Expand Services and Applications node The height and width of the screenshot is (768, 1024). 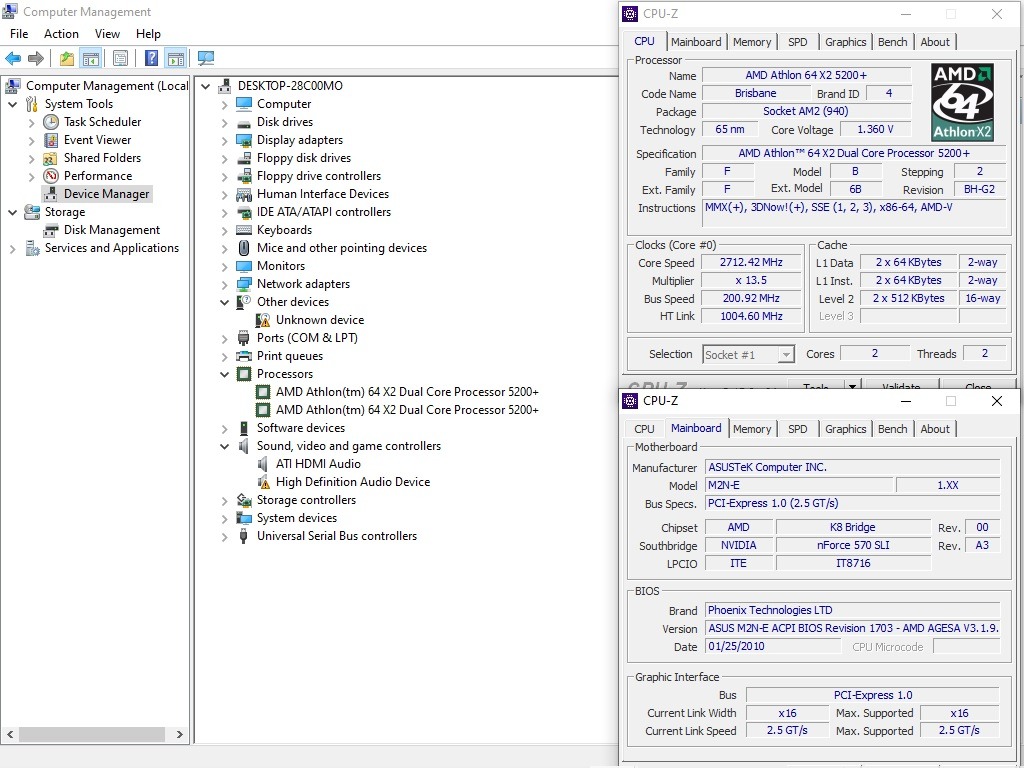(x=12, y=249)
